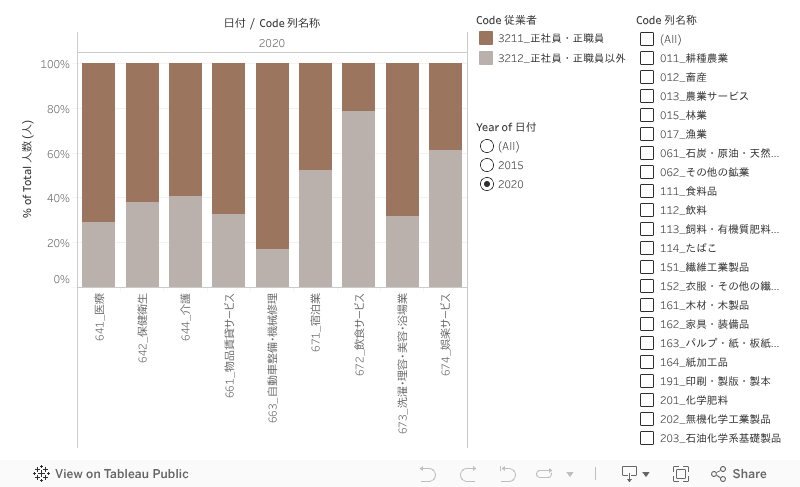The image size is (800, 487).
Task: Expand the download options arrow
Action: (646, 474)
